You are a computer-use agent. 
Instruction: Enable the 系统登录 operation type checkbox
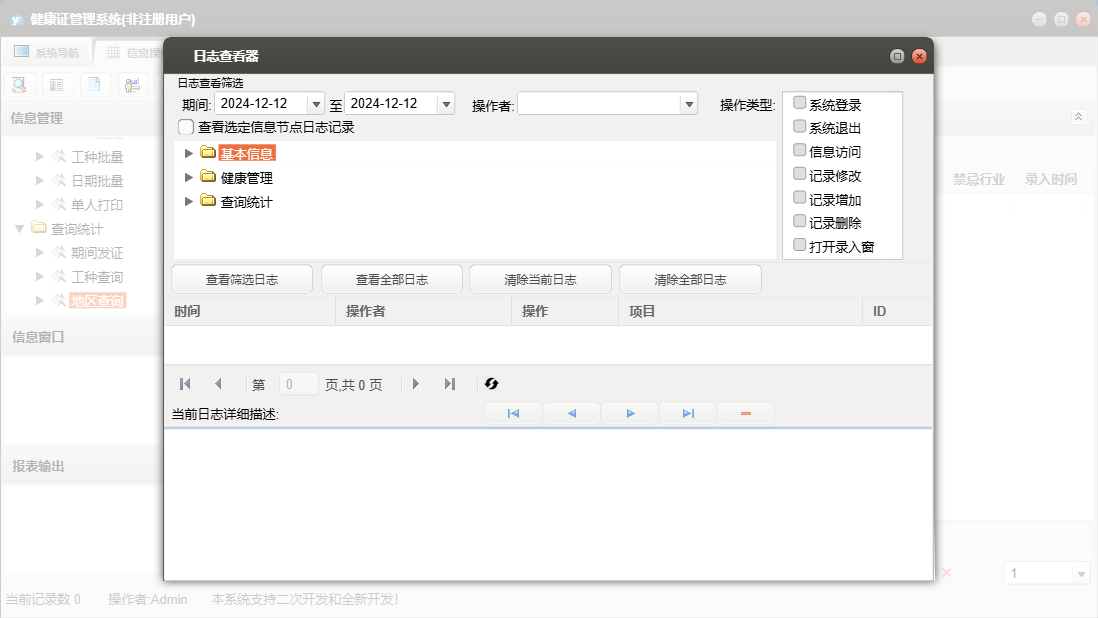pyautogui.click(x=799, y=103)
